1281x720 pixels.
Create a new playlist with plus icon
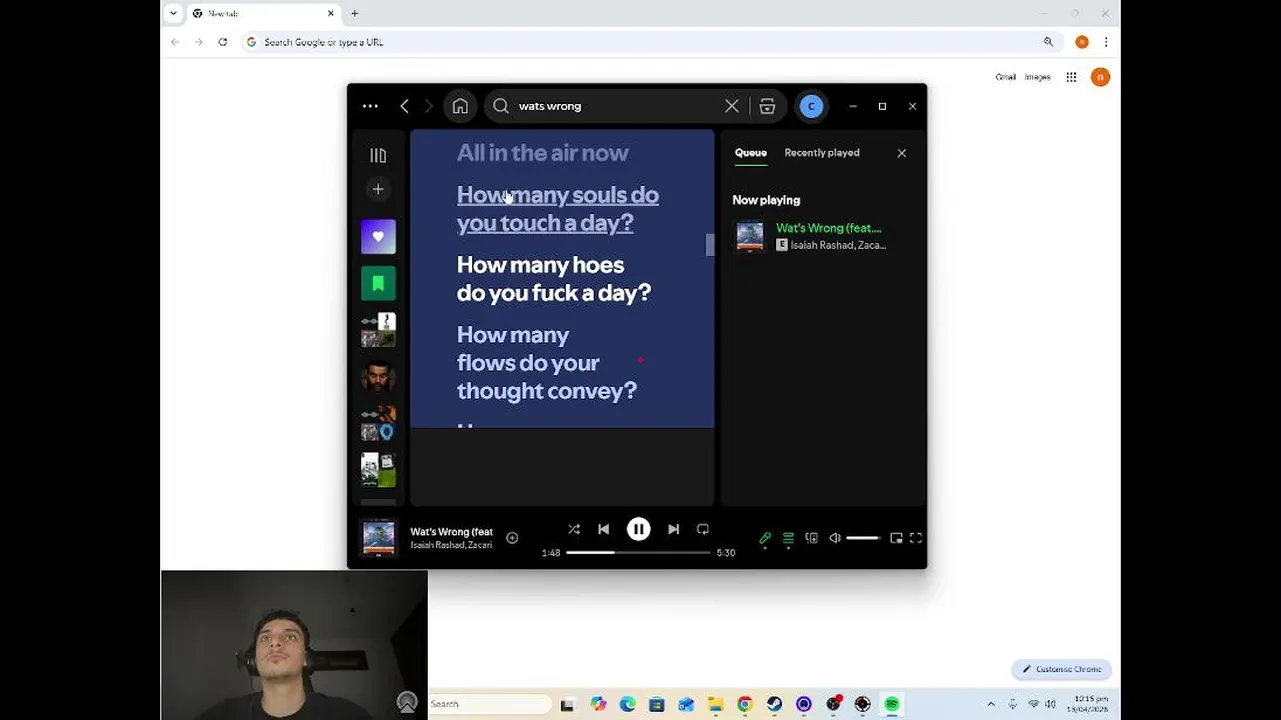pyautogui.click(x=378, y=189)
